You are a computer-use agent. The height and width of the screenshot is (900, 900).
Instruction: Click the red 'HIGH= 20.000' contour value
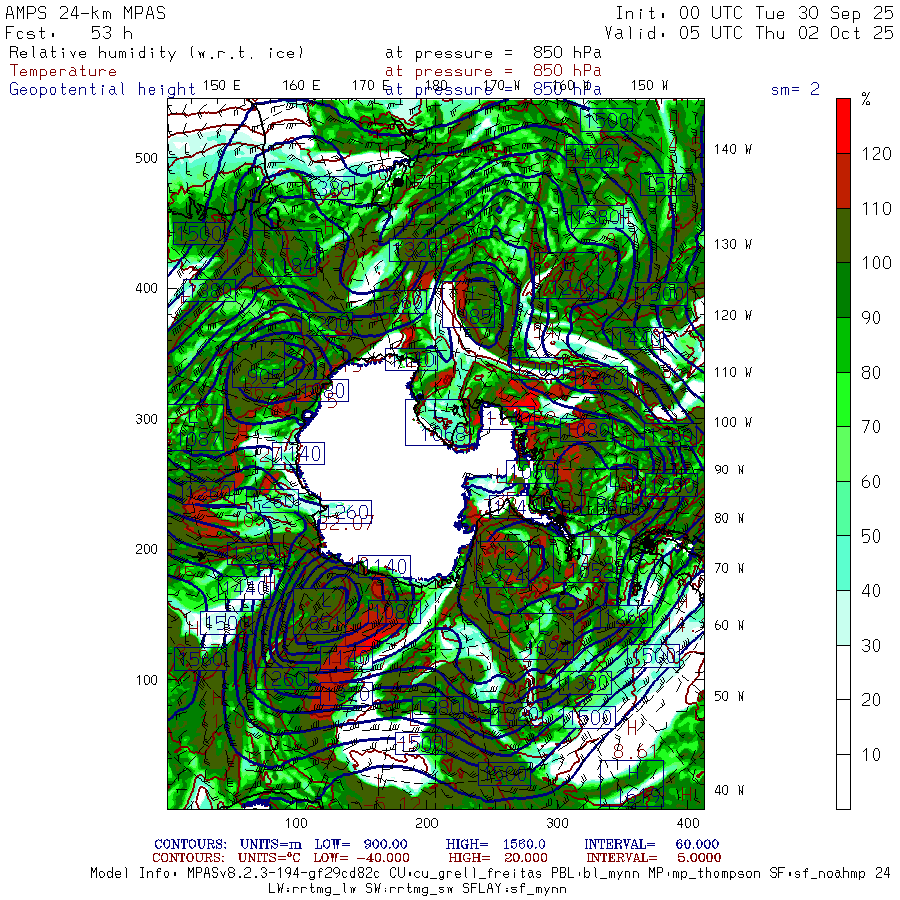pyautogui.click(x=498, y=858)
